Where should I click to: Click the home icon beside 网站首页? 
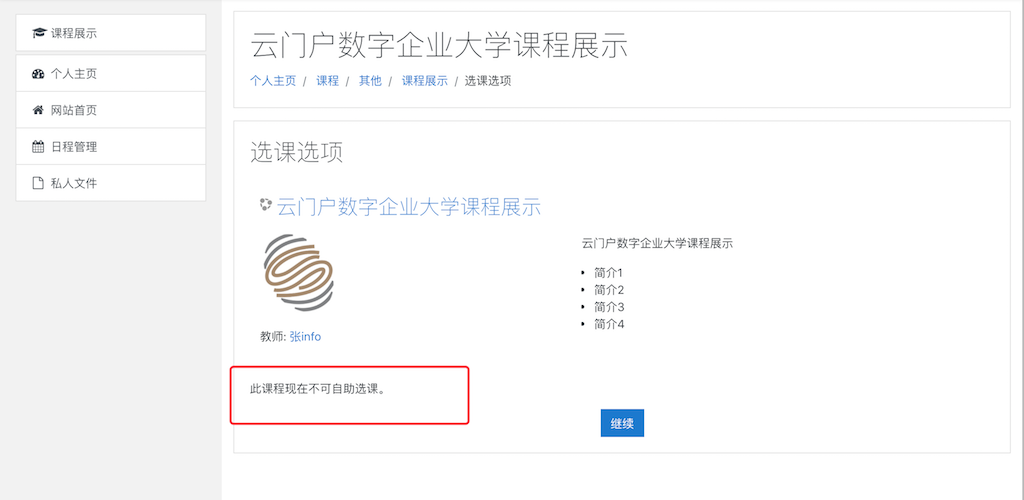38,110
